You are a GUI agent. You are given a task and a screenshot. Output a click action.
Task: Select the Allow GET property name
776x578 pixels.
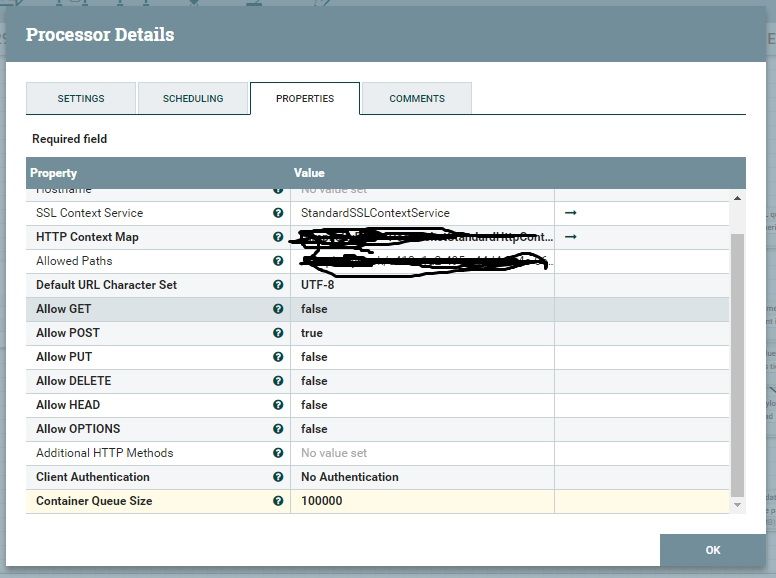(x=63, y=309)
